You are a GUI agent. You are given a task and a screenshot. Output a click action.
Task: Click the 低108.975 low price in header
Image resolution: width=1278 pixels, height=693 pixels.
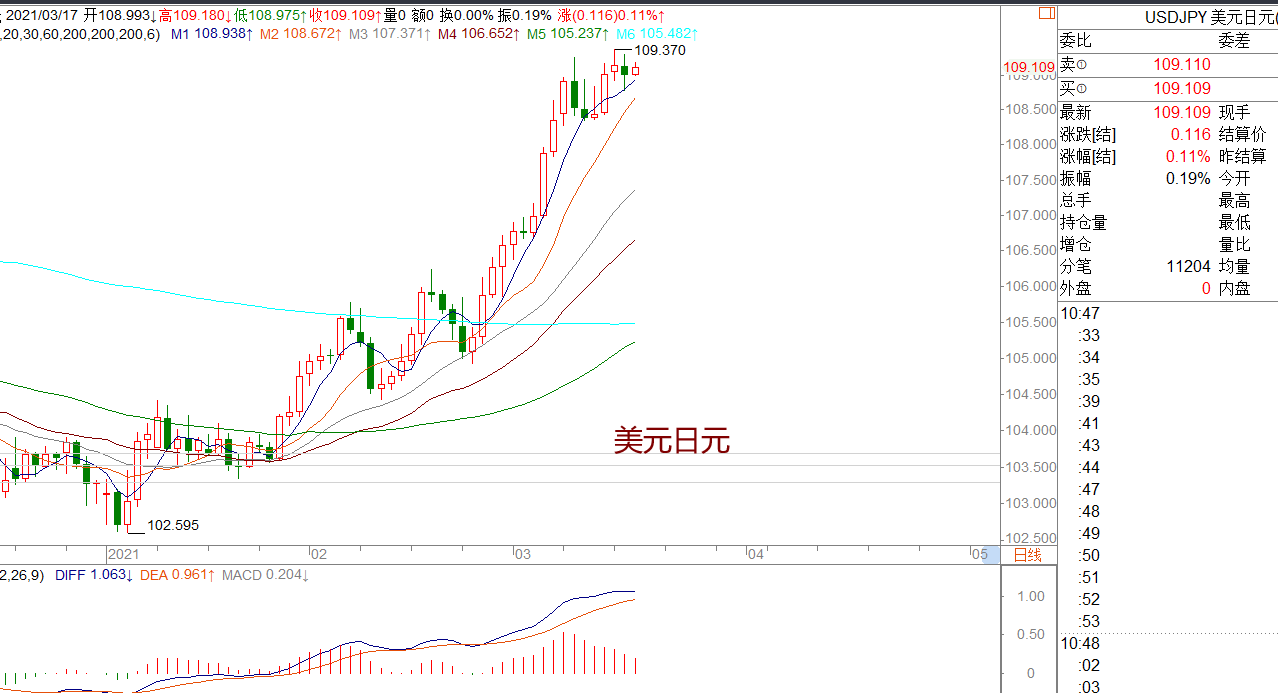[270, 16]
